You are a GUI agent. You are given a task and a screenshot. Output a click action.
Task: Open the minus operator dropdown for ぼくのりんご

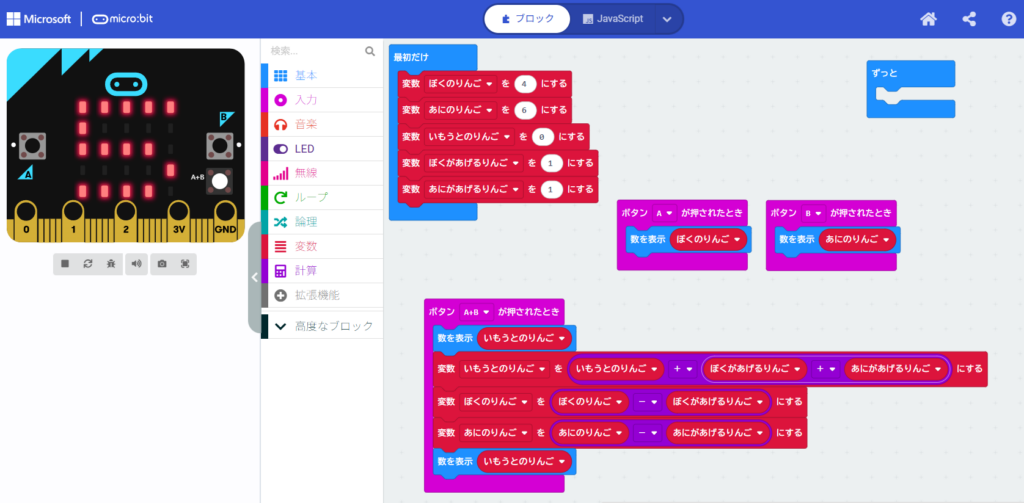tap(647, 402)
